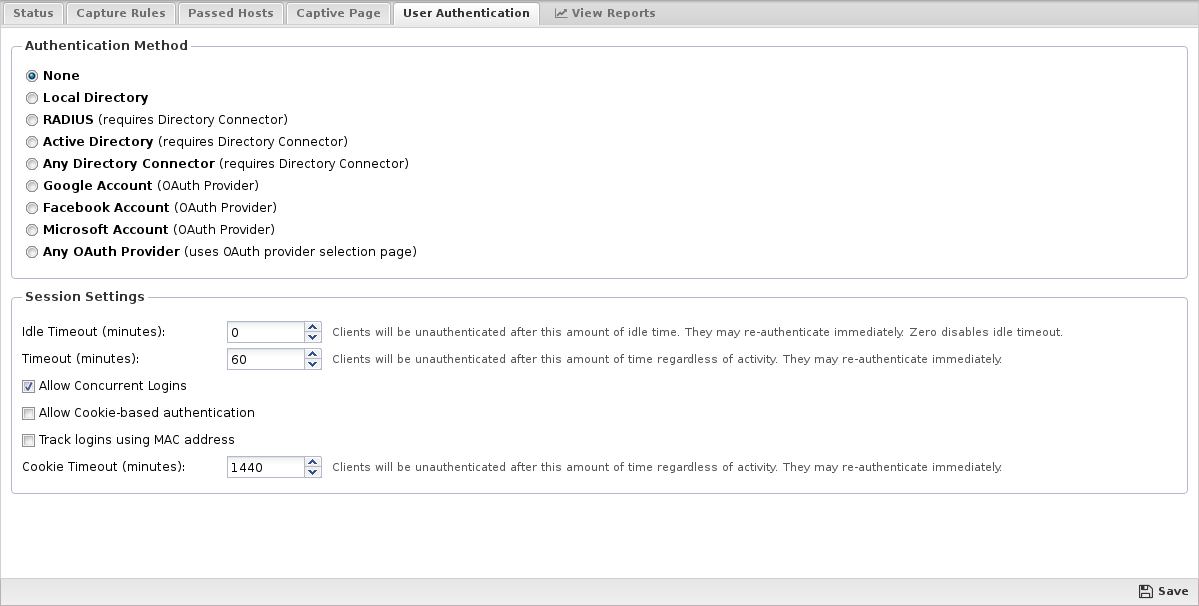Click the Save disk icon

click(1145, 591)
